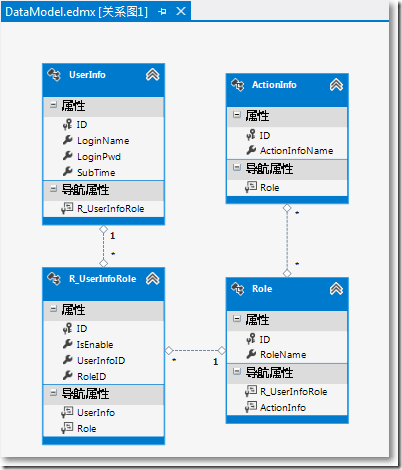Collapse the ActionInfo entity box

tap(336, 85)
